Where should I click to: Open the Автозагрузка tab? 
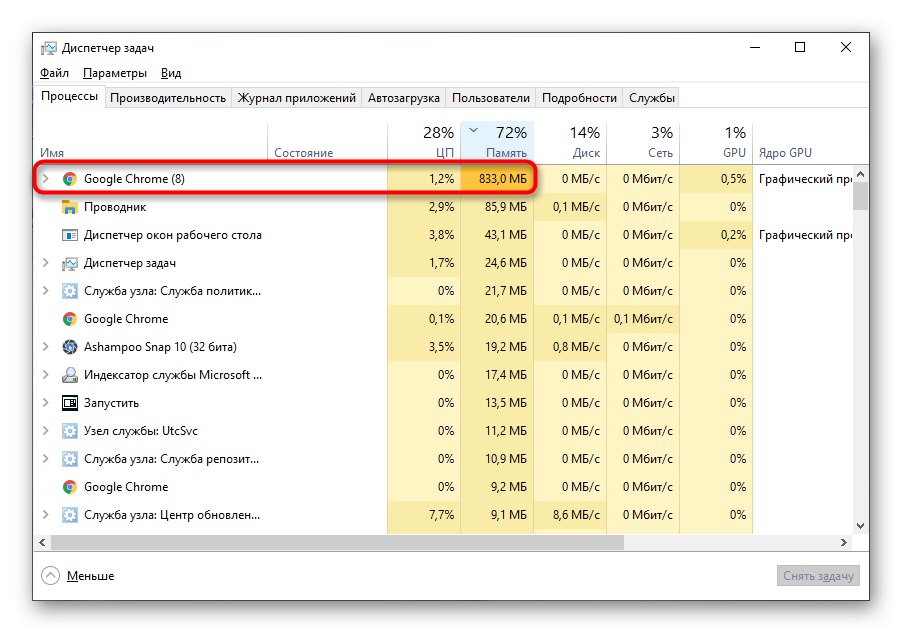click(x=403, y=98)
